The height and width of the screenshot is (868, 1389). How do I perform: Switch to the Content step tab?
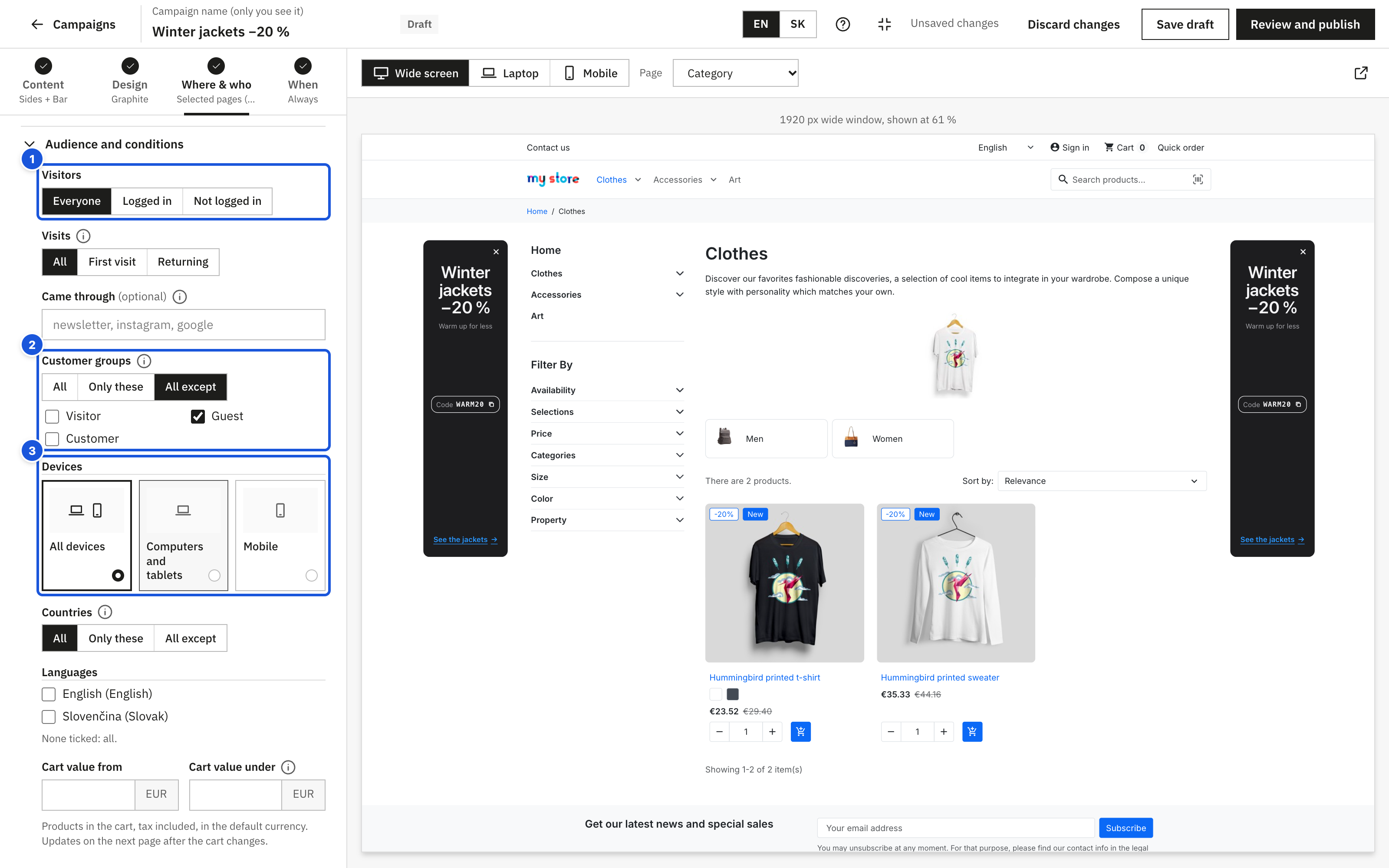pos(43,82)
